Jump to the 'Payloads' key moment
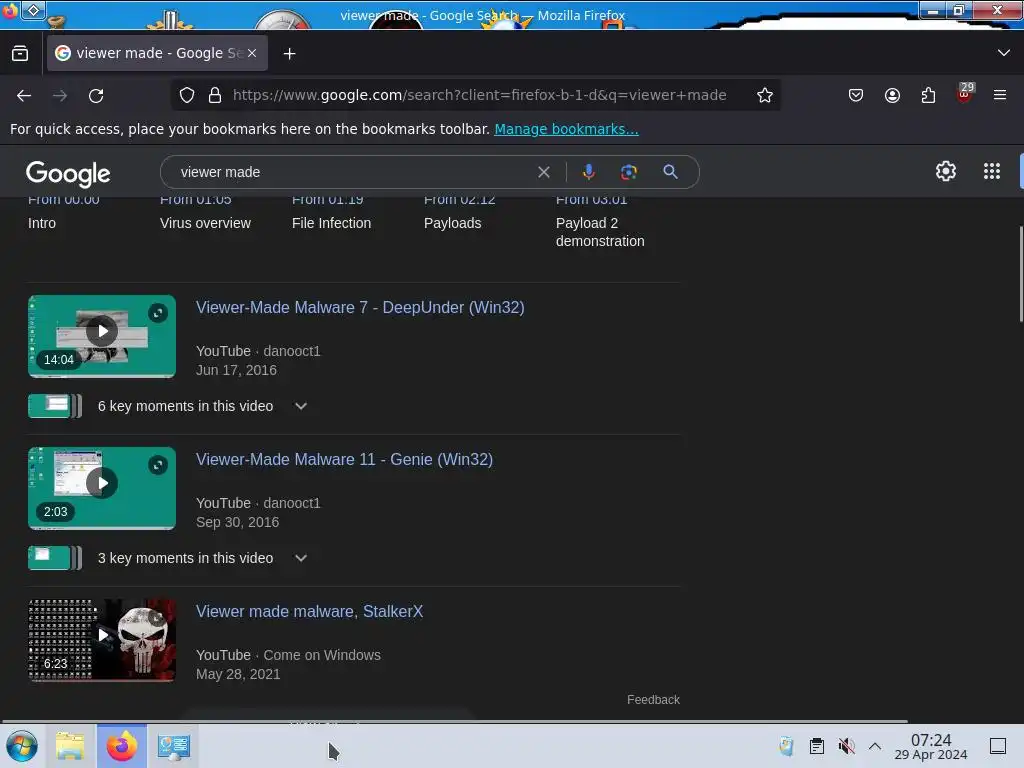Image resolution: width=1024 pixels, height=768 pixels. tap(453, 223)
